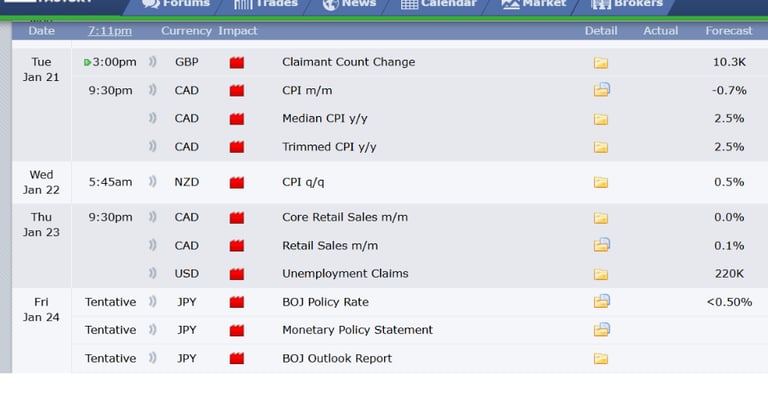The height and width of the screenshot is (397, 768).
Task: Open detail folder for CAD CPI m/m
Action: (x=602, y=90)
